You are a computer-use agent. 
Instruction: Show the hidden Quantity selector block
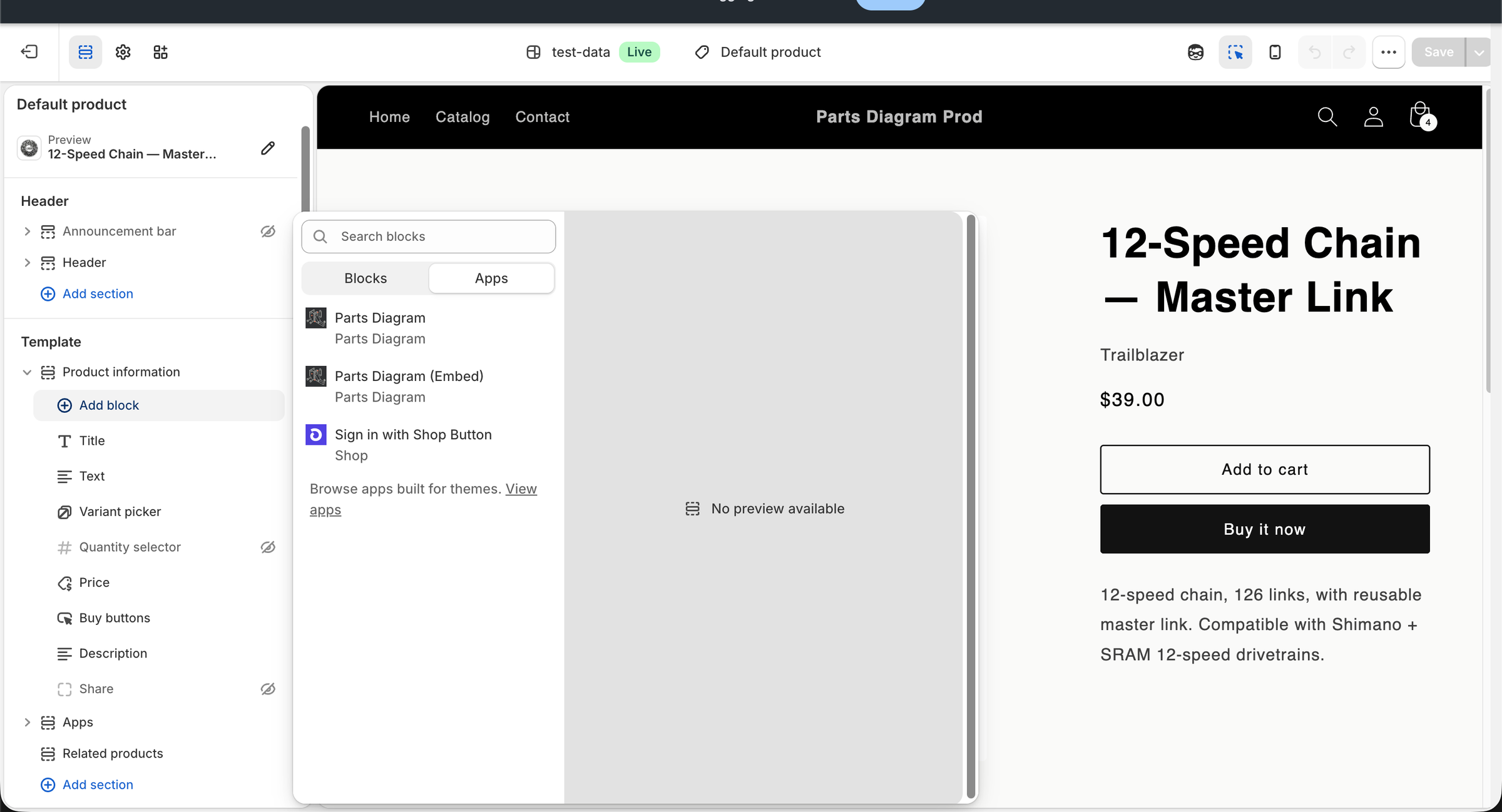click(x=268, y=547)
